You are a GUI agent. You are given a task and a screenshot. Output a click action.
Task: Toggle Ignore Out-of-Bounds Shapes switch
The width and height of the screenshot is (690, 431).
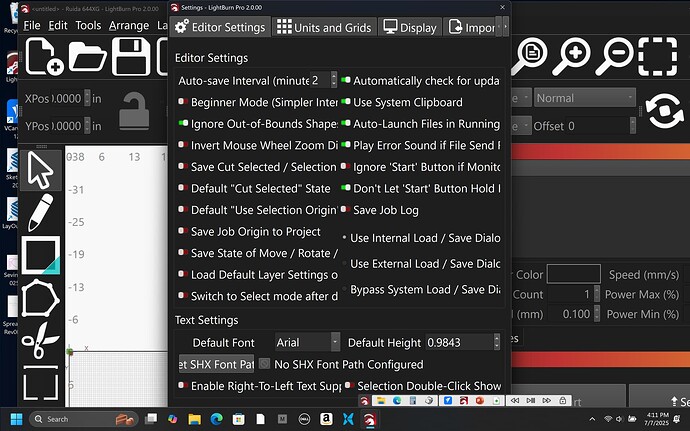[183, 123]
